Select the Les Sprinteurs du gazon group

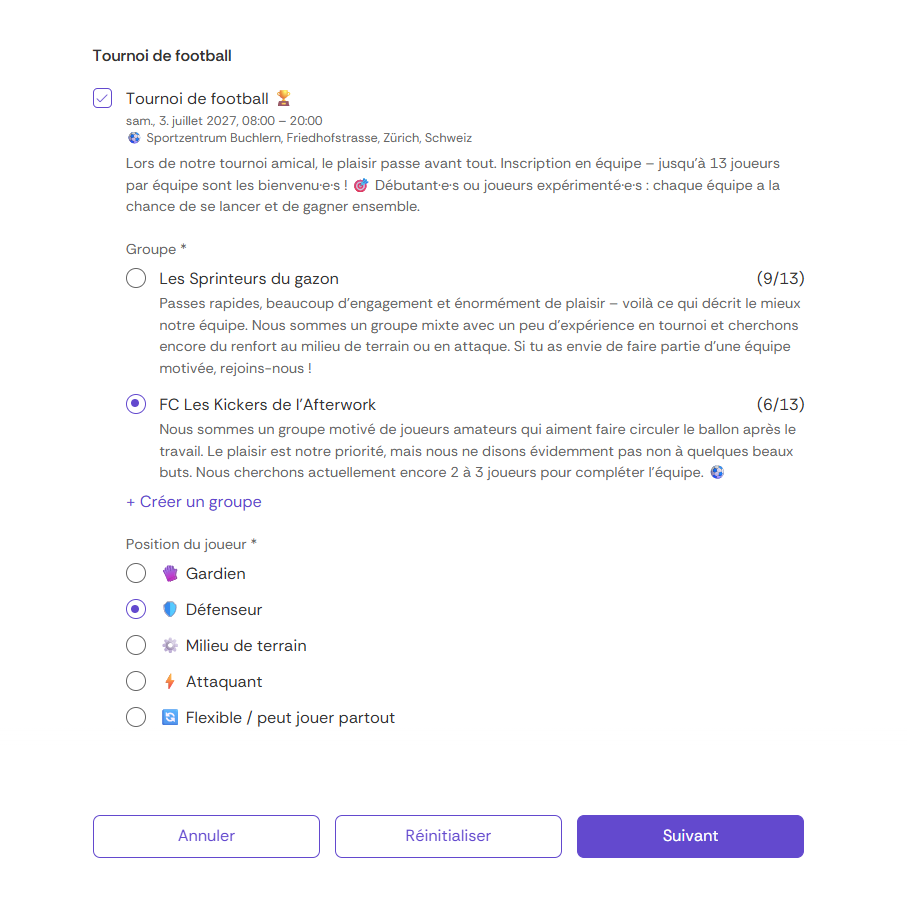coord(136,278)
